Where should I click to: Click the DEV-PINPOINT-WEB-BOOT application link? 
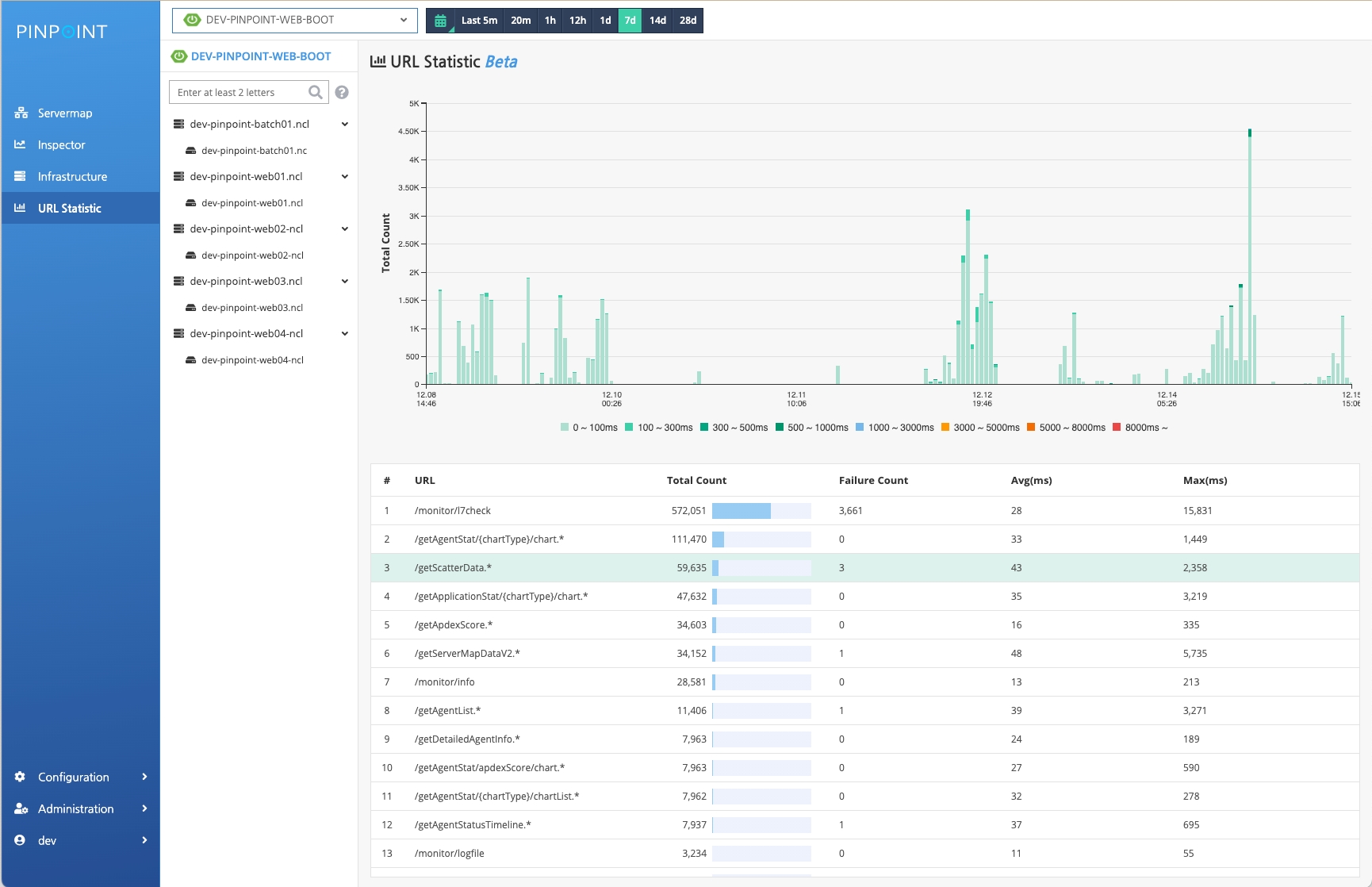click(x=260, y=56)
